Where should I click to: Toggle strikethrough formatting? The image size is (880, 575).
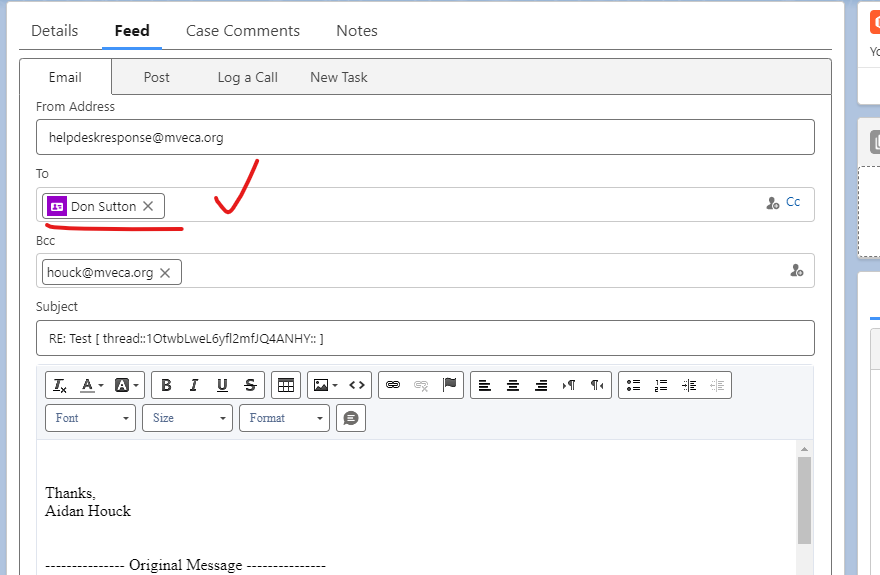[x=250, y=385]
